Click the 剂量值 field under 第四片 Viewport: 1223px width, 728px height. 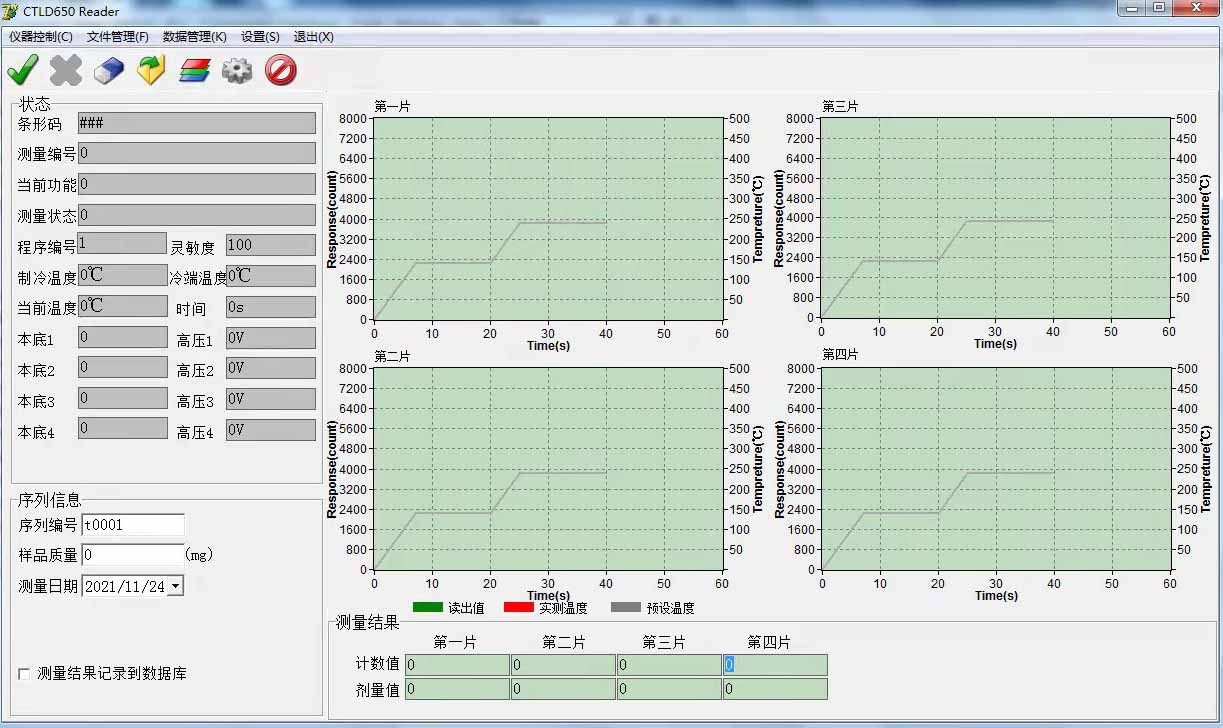(775, 689)
